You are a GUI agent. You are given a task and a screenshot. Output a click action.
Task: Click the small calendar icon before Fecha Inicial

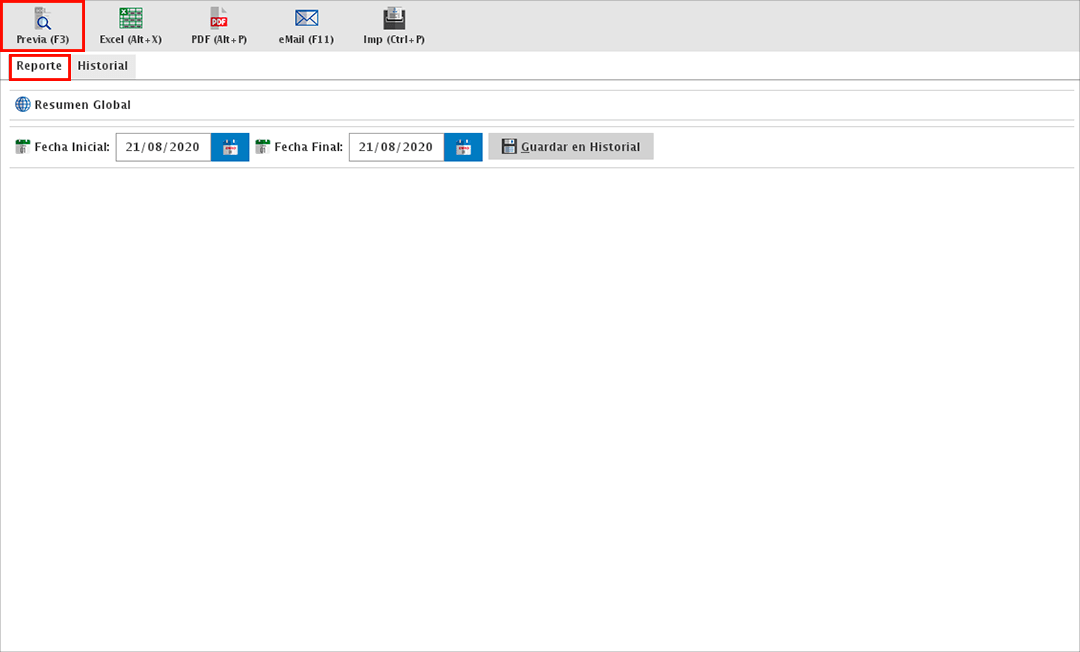click(23, 147)
